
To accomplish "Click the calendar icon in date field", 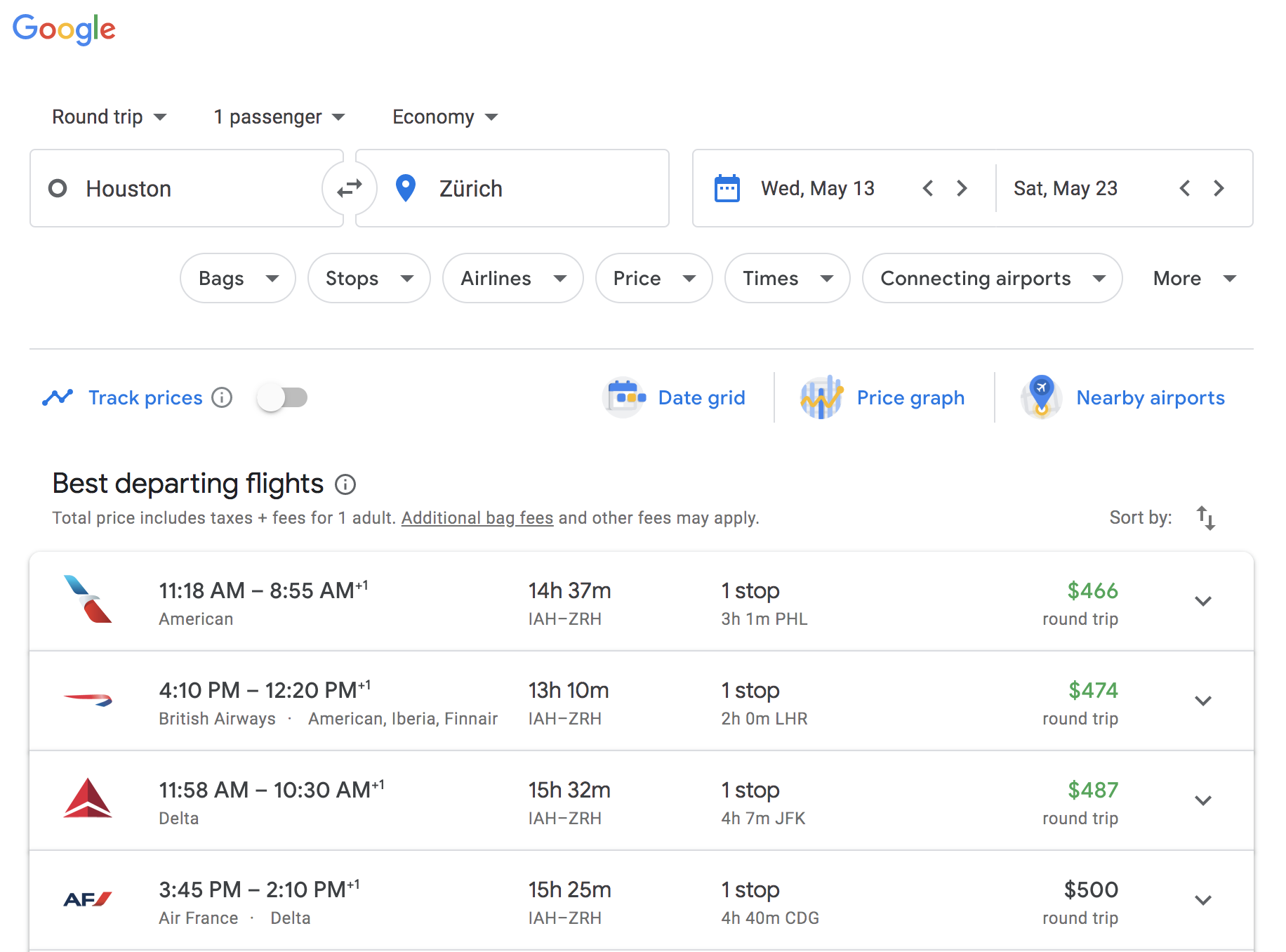I will 727,188.
